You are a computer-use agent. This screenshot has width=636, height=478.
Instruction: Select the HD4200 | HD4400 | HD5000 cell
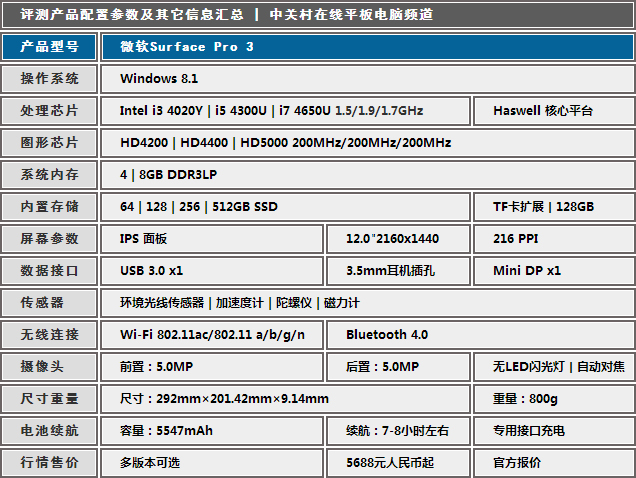point(367,143)
